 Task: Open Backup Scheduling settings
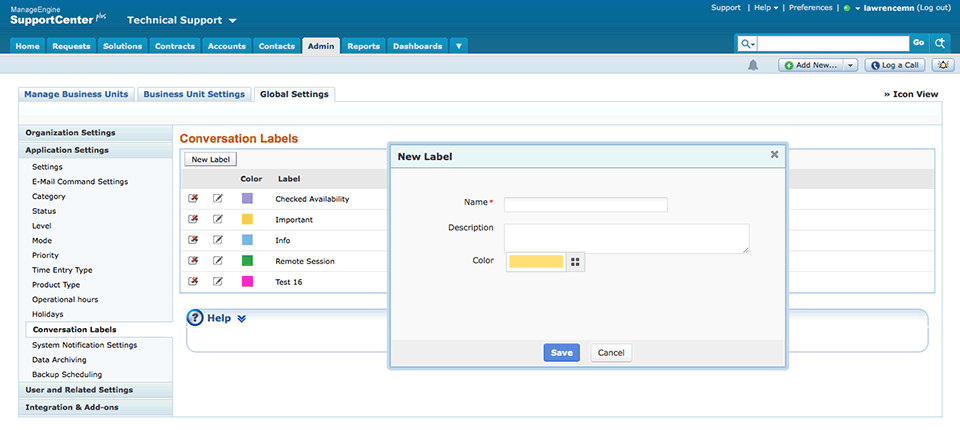tap(67, 375)
